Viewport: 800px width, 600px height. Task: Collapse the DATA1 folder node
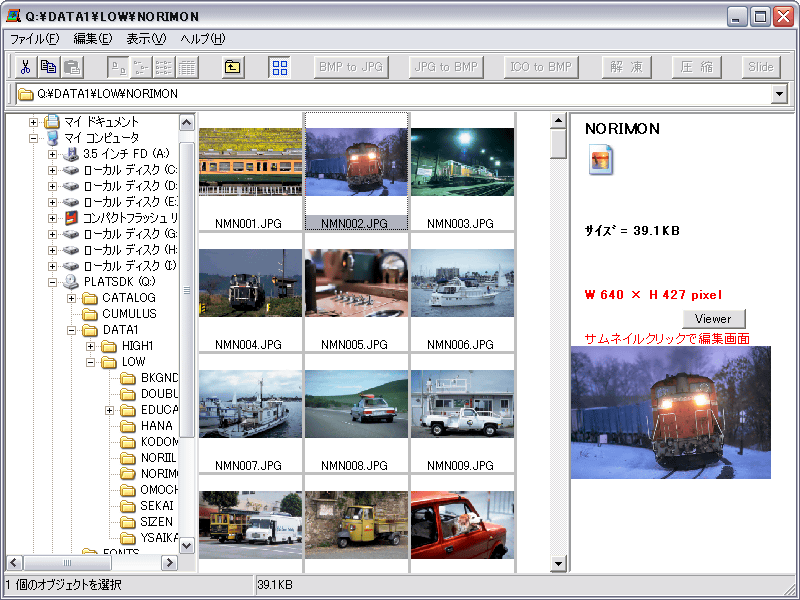(71, 330)
